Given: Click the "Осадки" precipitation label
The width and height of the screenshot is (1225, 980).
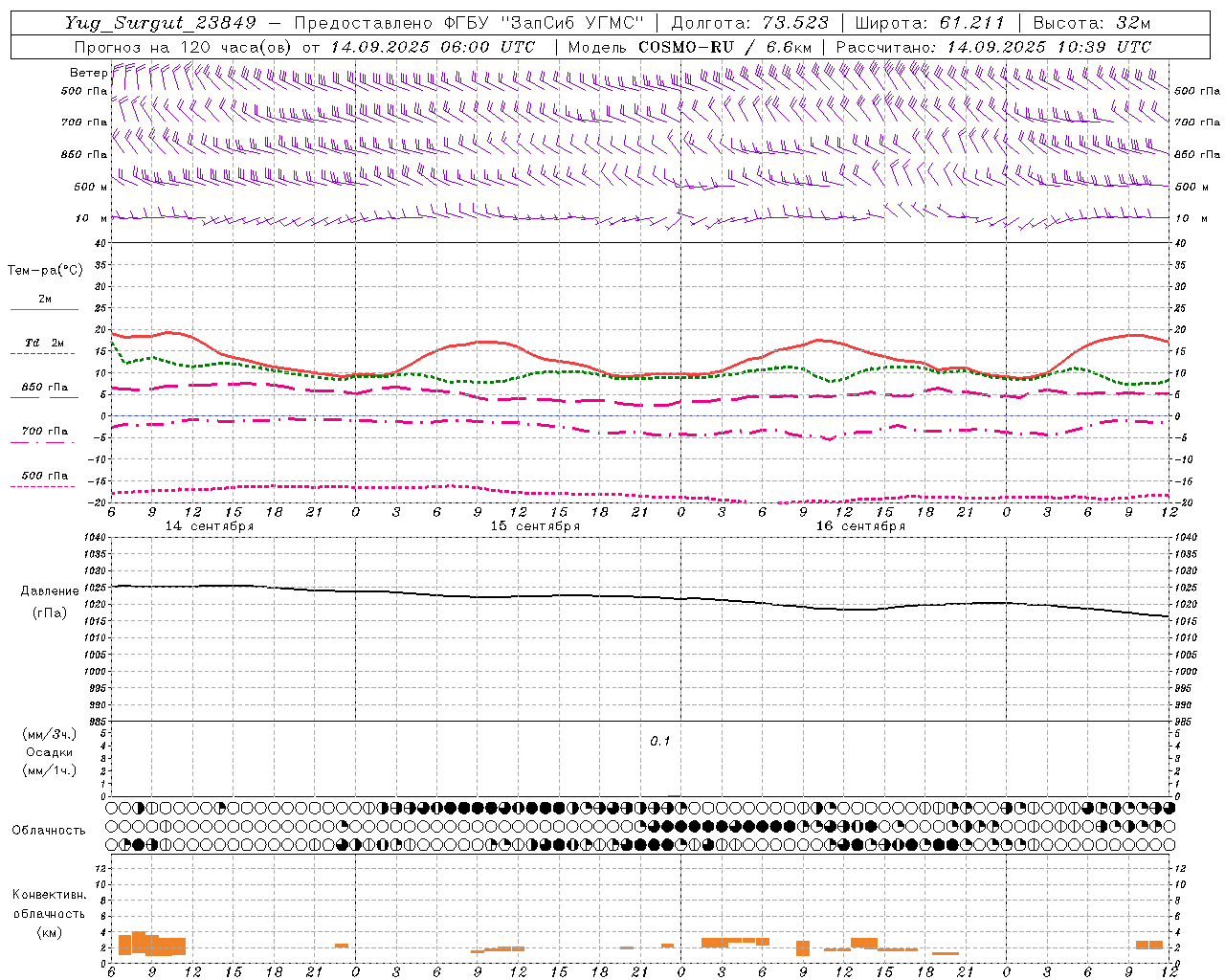Looking at the screenshot, I should click(50, 752).
